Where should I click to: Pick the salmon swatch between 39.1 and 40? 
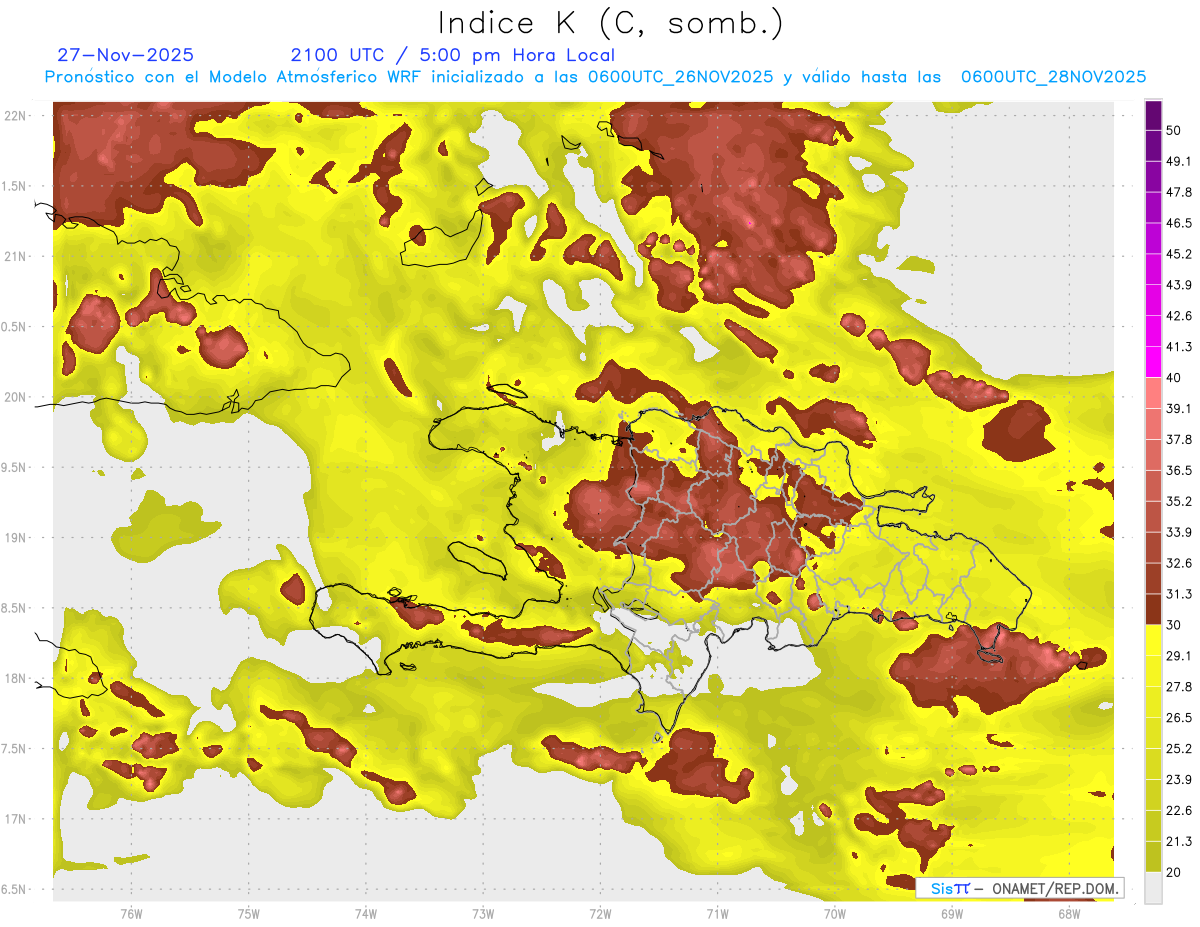click(1153, 393)
